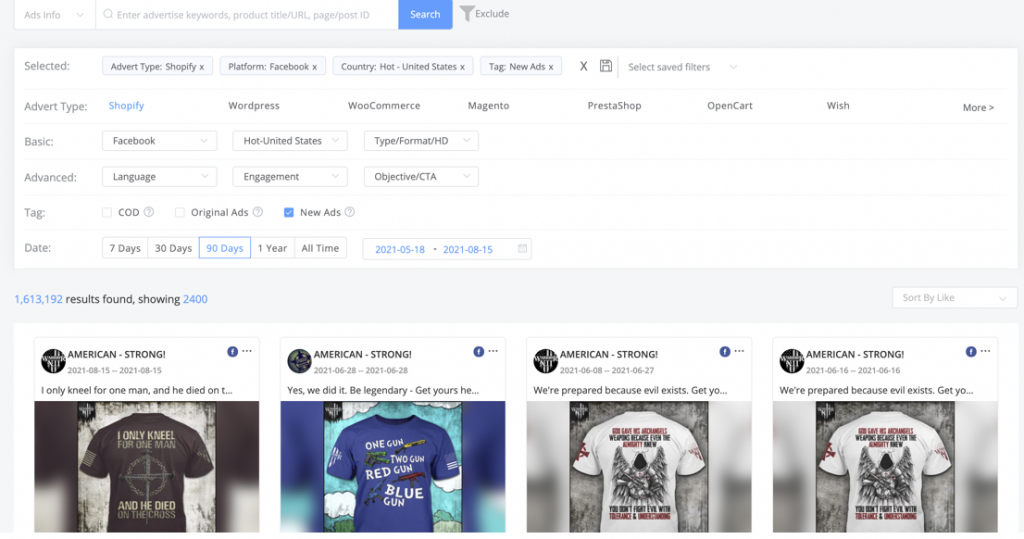Image resolution: width=1024 pixels, height=539 pixels.
Task: Open the three-dot menu on the first ad card
Action: click(246, 352)
